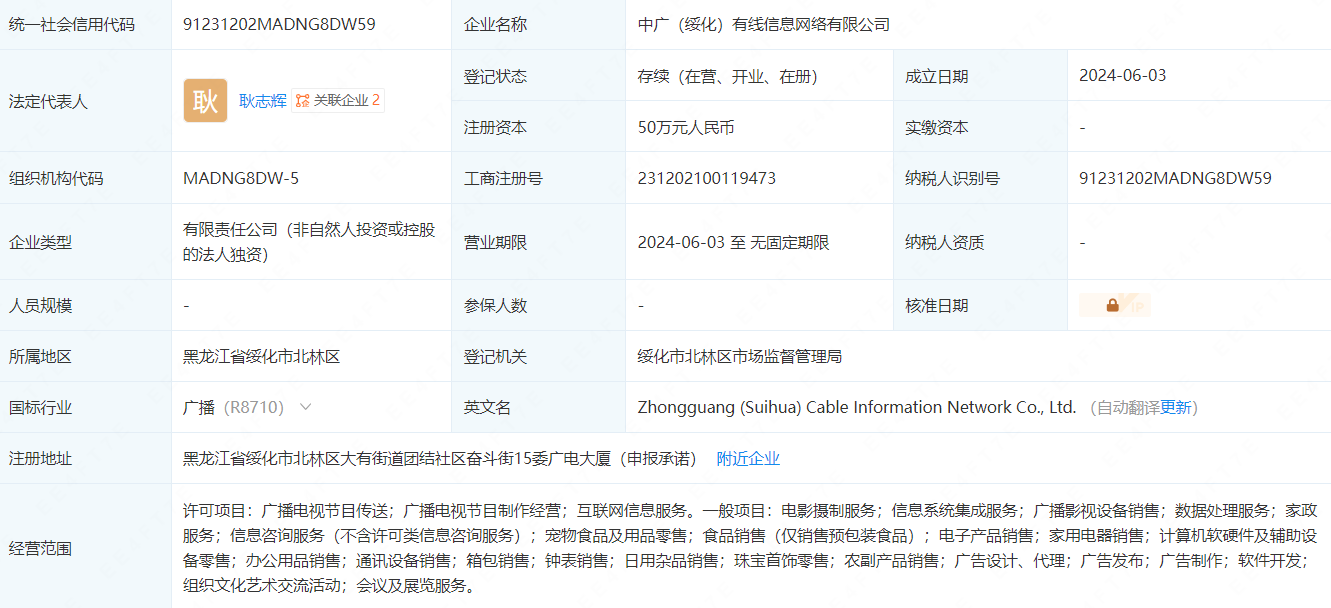Screen dimensions: 1331x608
Task: Click the 参保人数 label cell
Action: 539,306
